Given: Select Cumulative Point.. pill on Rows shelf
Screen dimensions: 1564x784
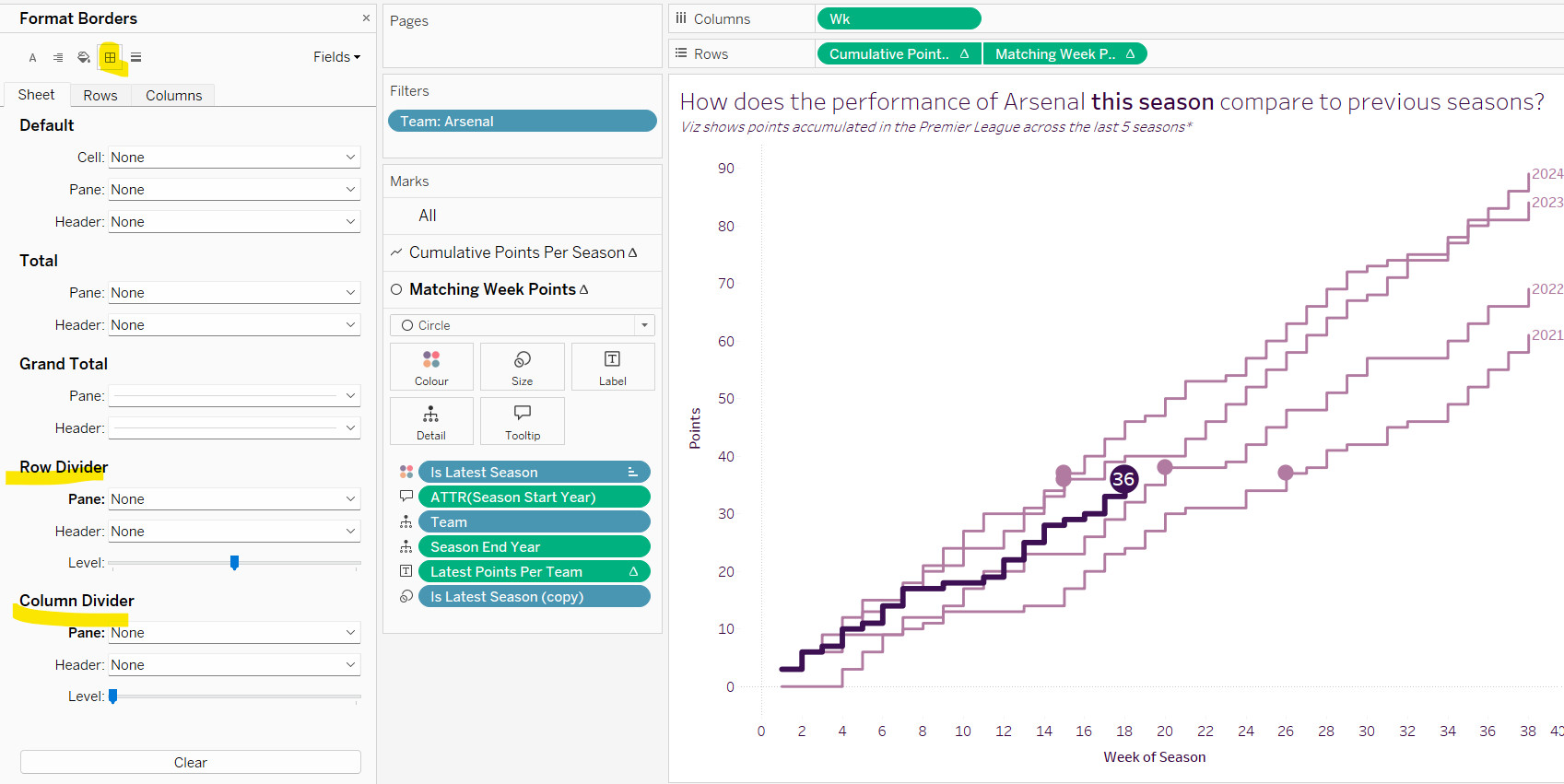Looking at the screenshot, I should (x=900, y=53).
